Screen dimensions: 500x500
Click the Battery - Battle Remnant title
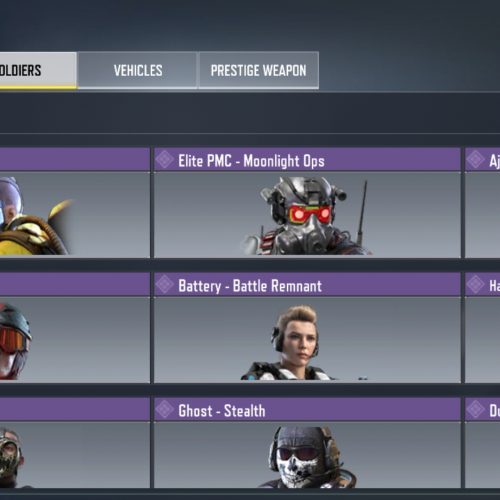(x=250, y=286)
